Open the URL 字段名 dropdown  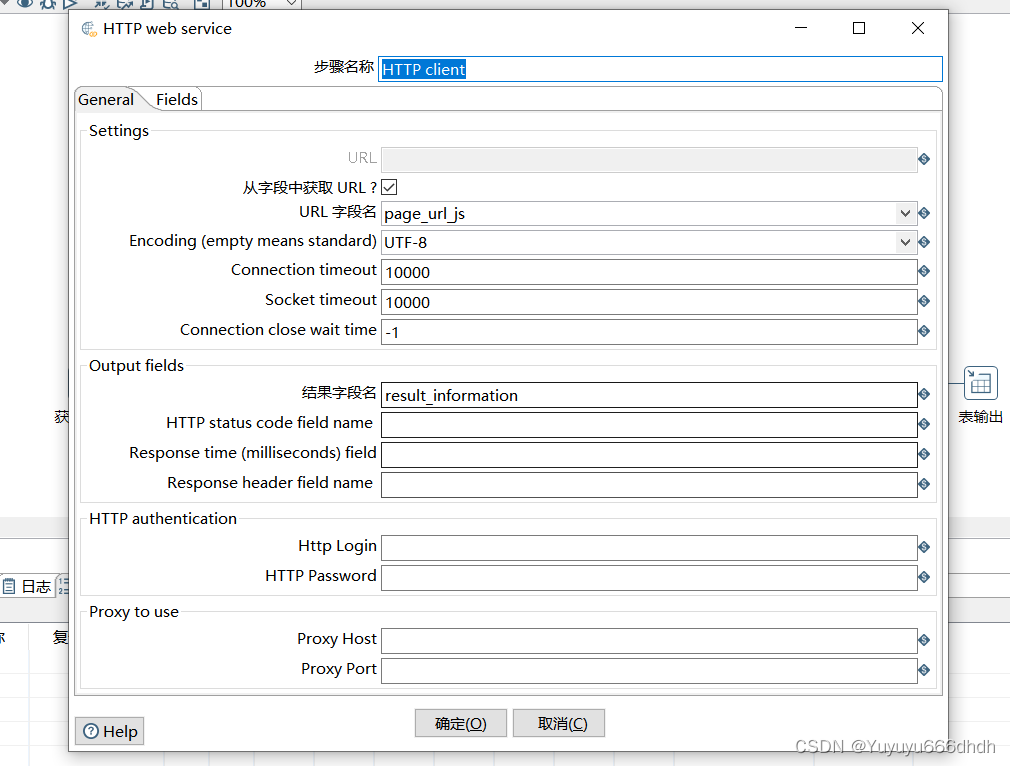[905, 213]
